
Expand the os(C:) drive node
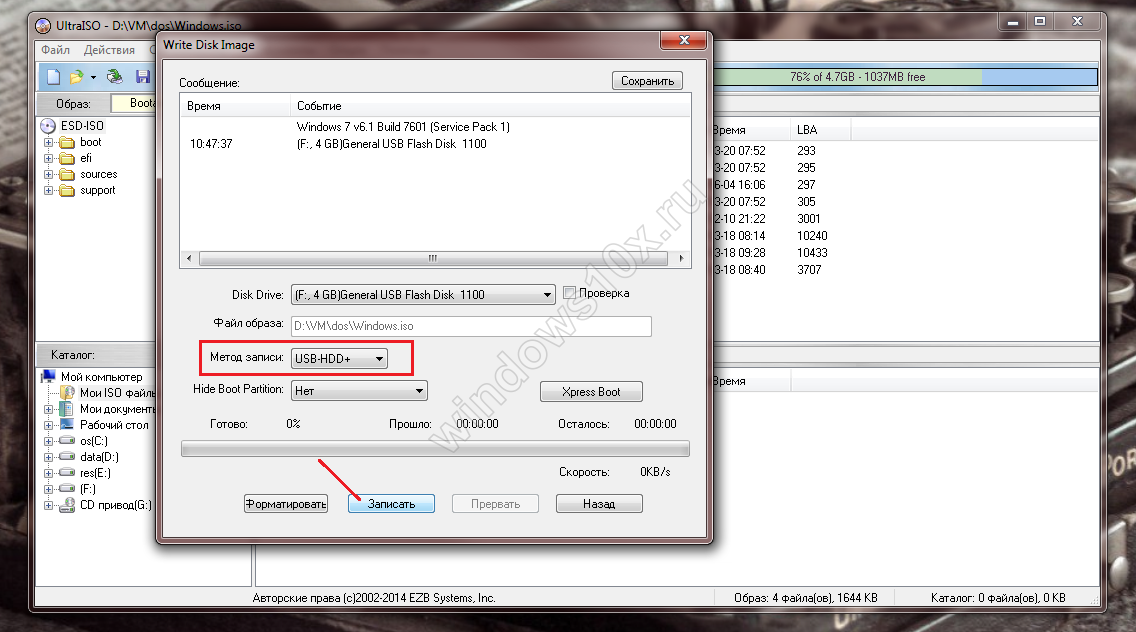[49, 441]
